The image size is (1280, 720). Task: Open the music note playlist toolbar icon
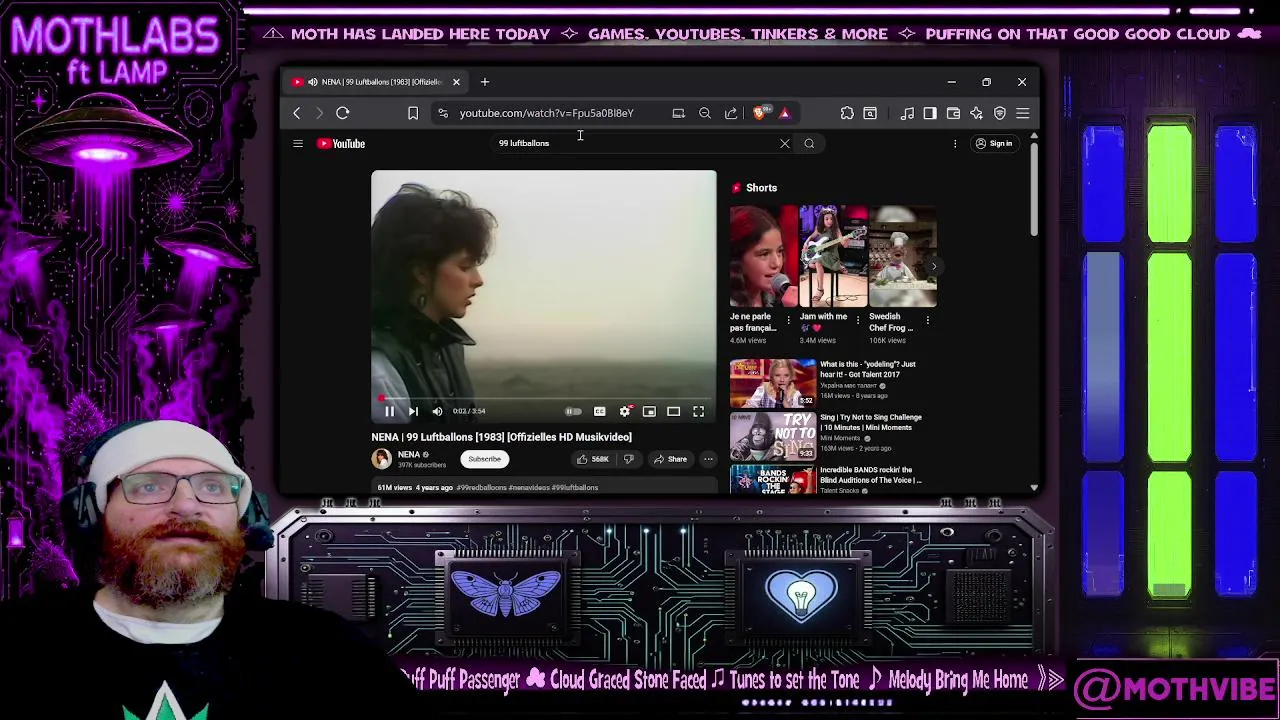point(907,113)
